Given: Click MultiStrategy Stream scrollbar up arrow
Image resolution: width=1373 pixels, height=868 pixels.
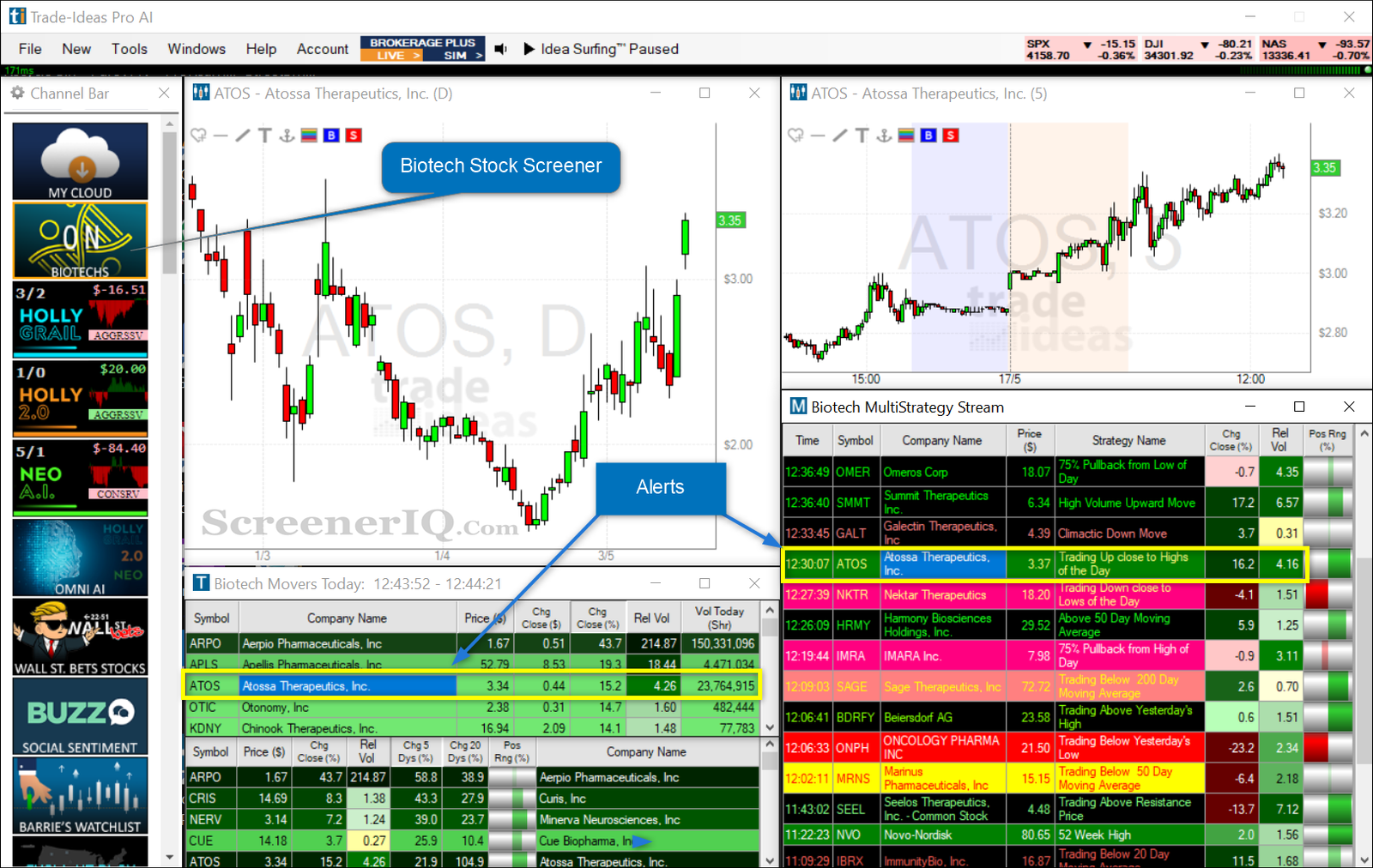Looking at the screenshot, I should click(1364, 434).
